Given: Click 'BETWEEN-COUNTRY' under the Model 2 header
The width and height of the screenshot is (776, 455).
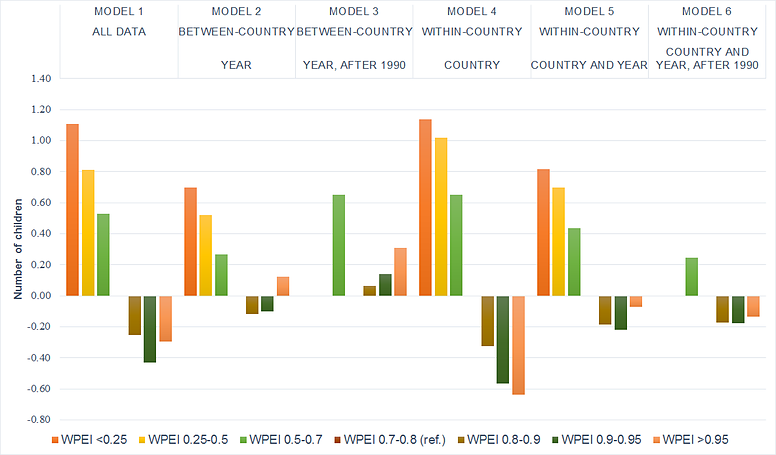Looking at the screenshot, I should (x=237, y=32).
